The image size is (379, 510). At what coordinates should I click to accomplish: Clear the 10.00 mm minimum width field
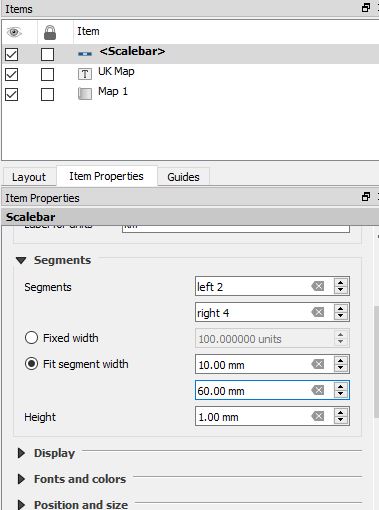point(318,364)
